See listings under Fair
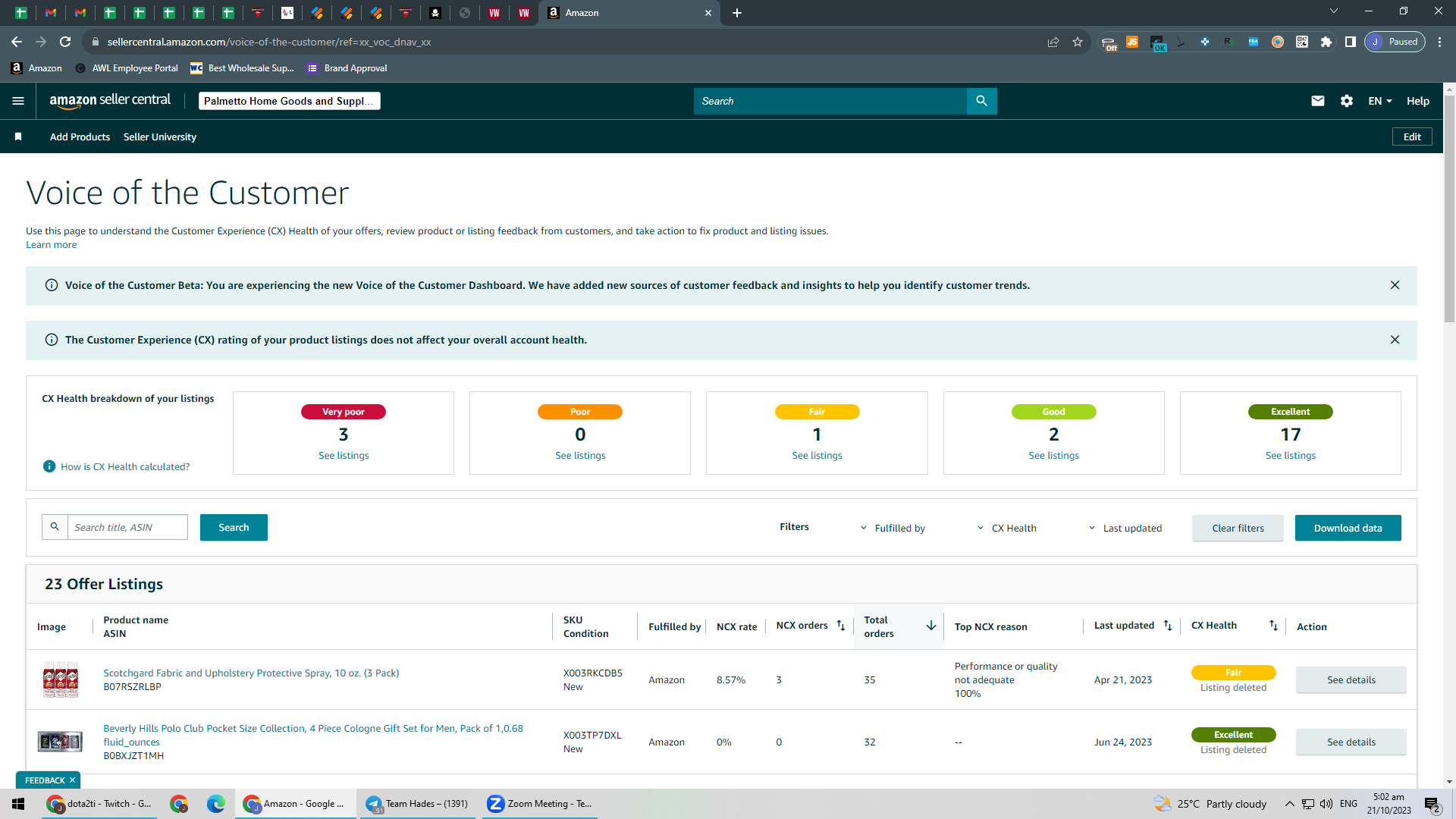 [817, 455]
